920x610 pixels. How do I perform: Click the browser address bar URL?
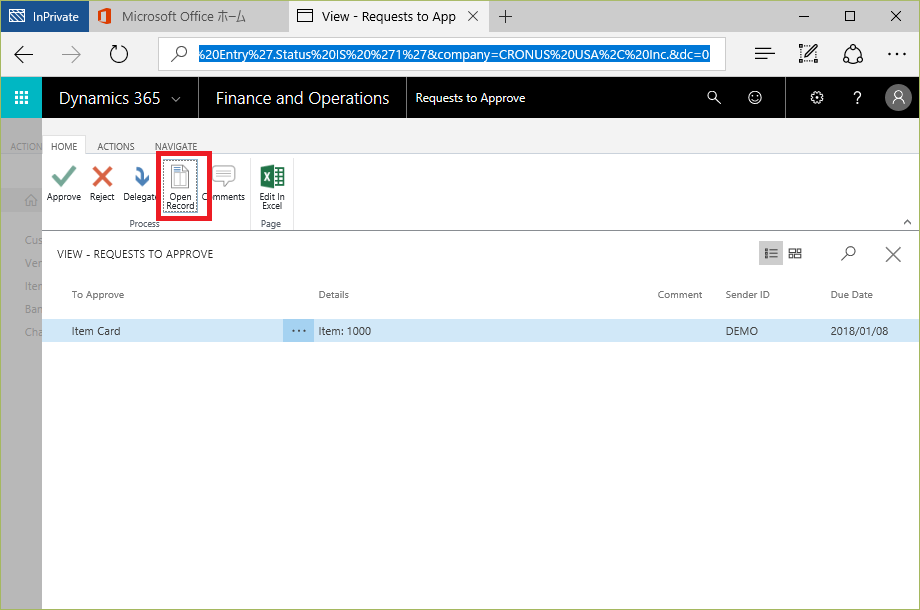[454, 55]
